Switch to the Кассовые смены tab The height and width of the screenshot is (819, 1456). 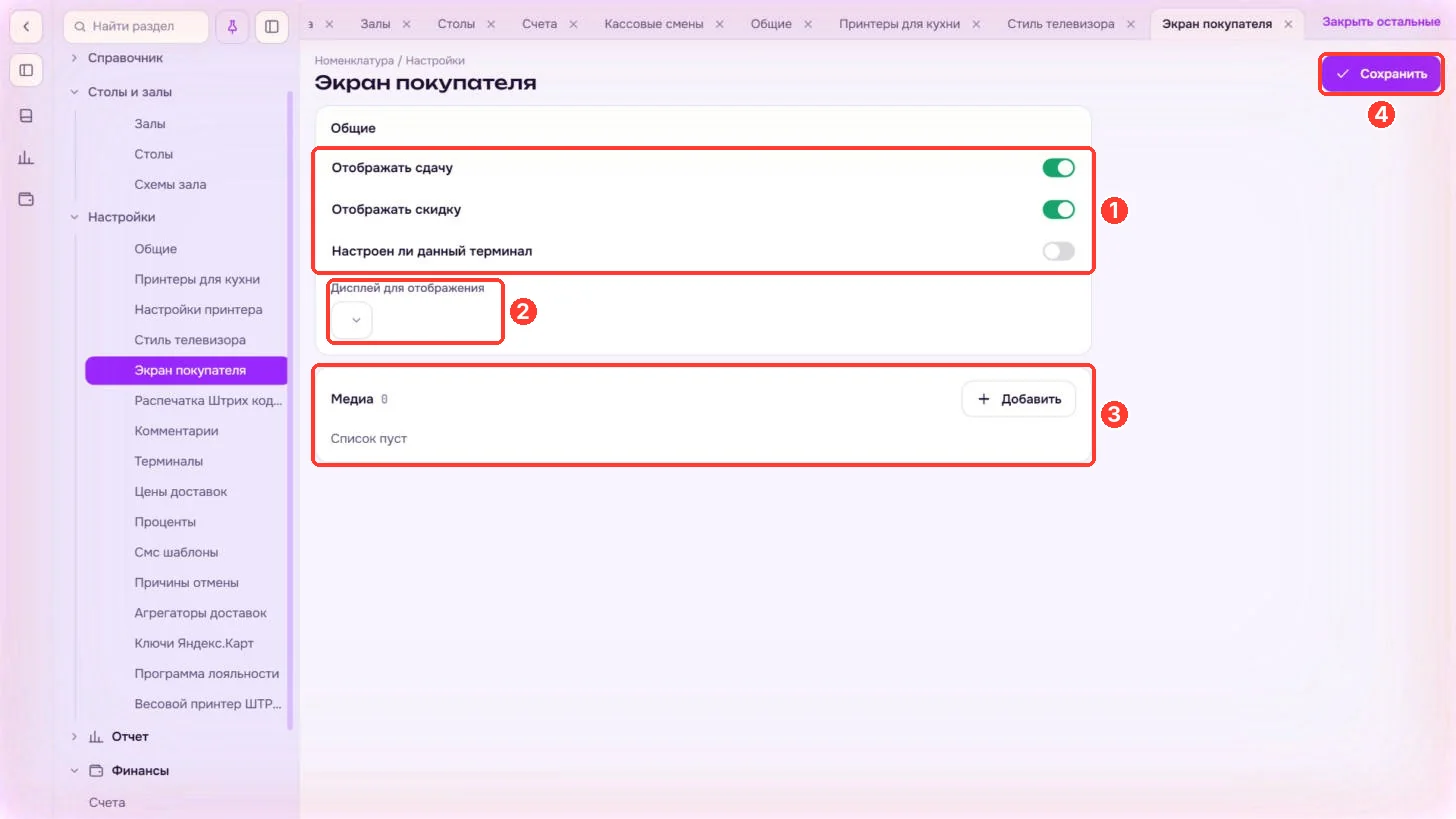(x=654, y=24)
